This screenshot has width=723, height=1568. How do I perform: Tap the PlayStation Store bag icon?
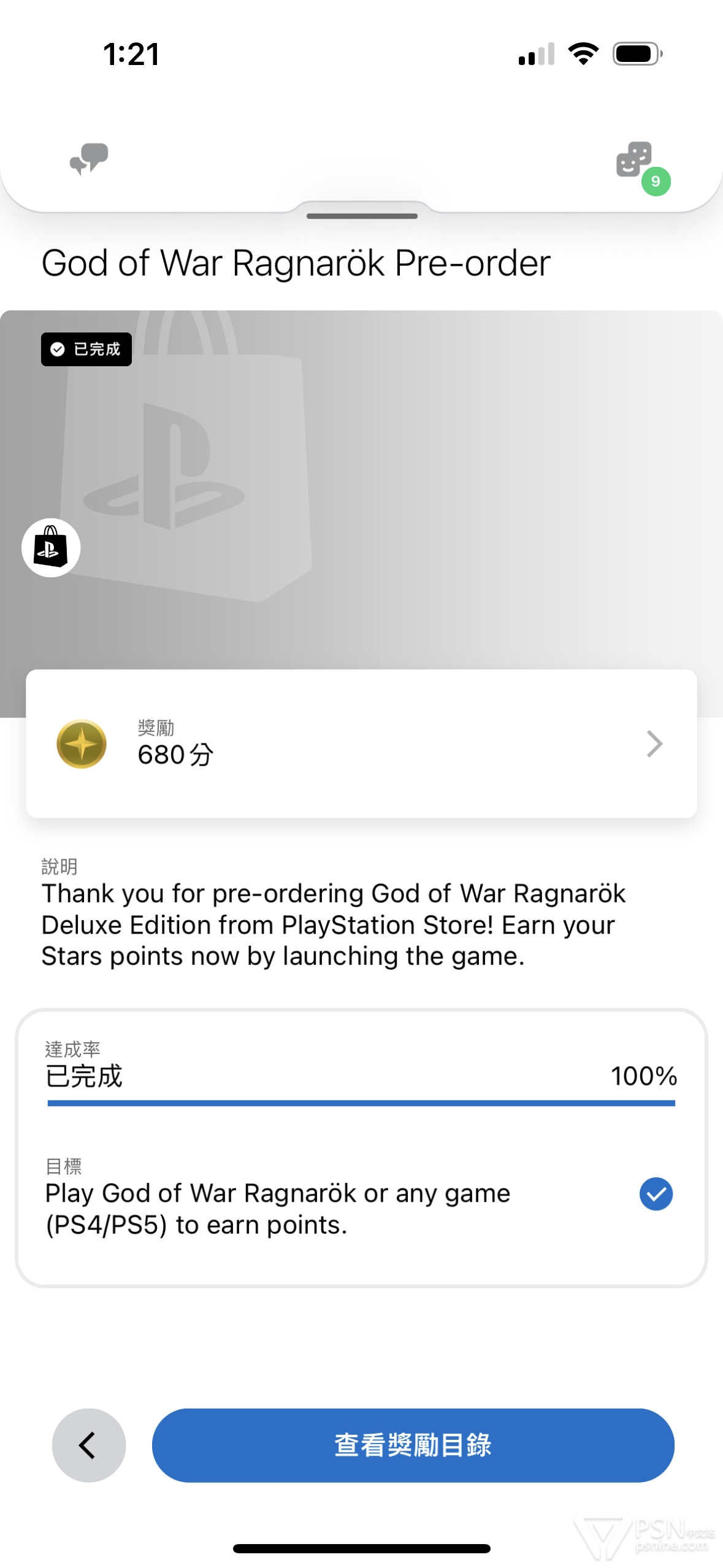51,547
